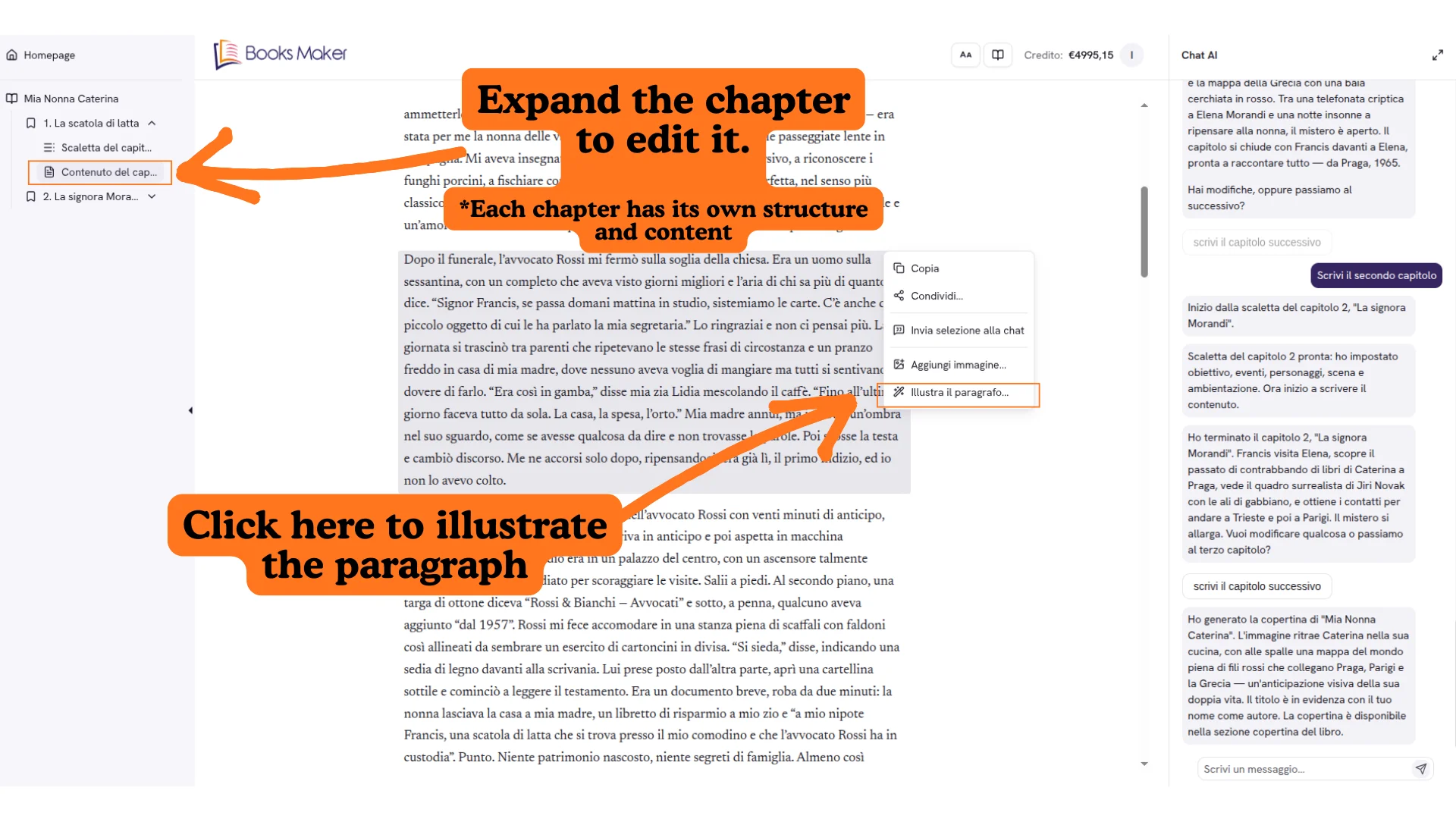The width and height of the screenshot is (1456, 819).
Task: Click the copy icon next to Copia
Action: coord(899,268)
